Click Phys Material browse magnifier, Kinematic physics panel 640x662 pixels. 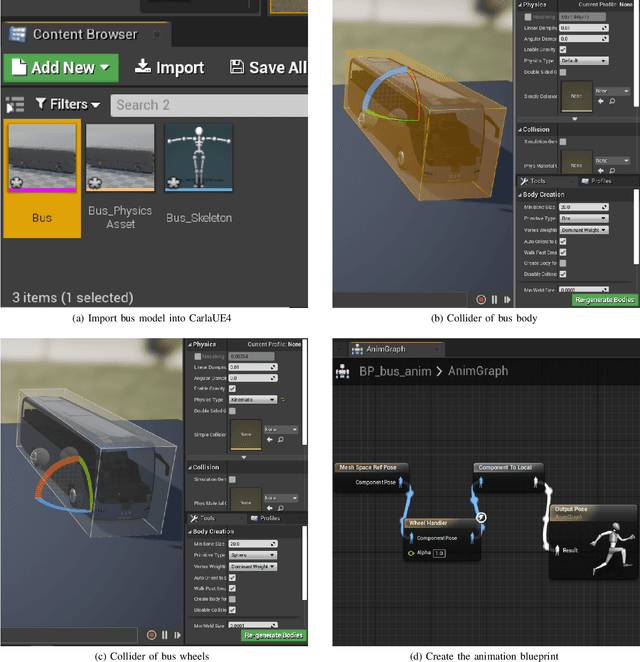[x=281, y=508]
